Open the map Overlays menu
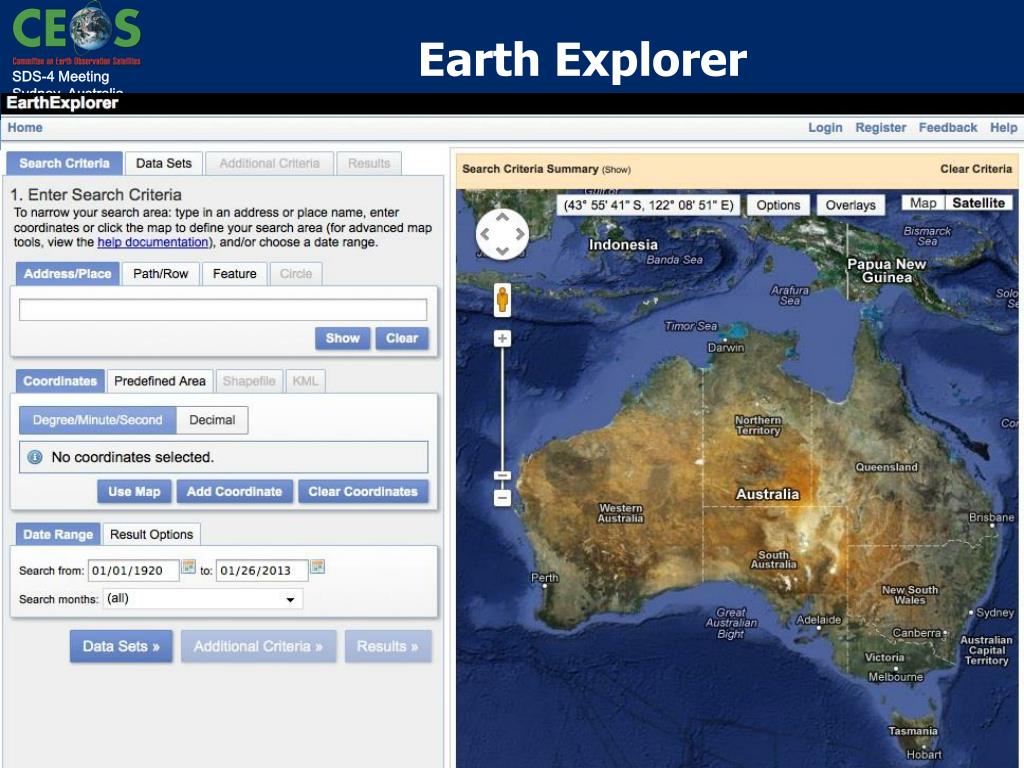This screenshot has height=768, width=1024. click(850, 205)
